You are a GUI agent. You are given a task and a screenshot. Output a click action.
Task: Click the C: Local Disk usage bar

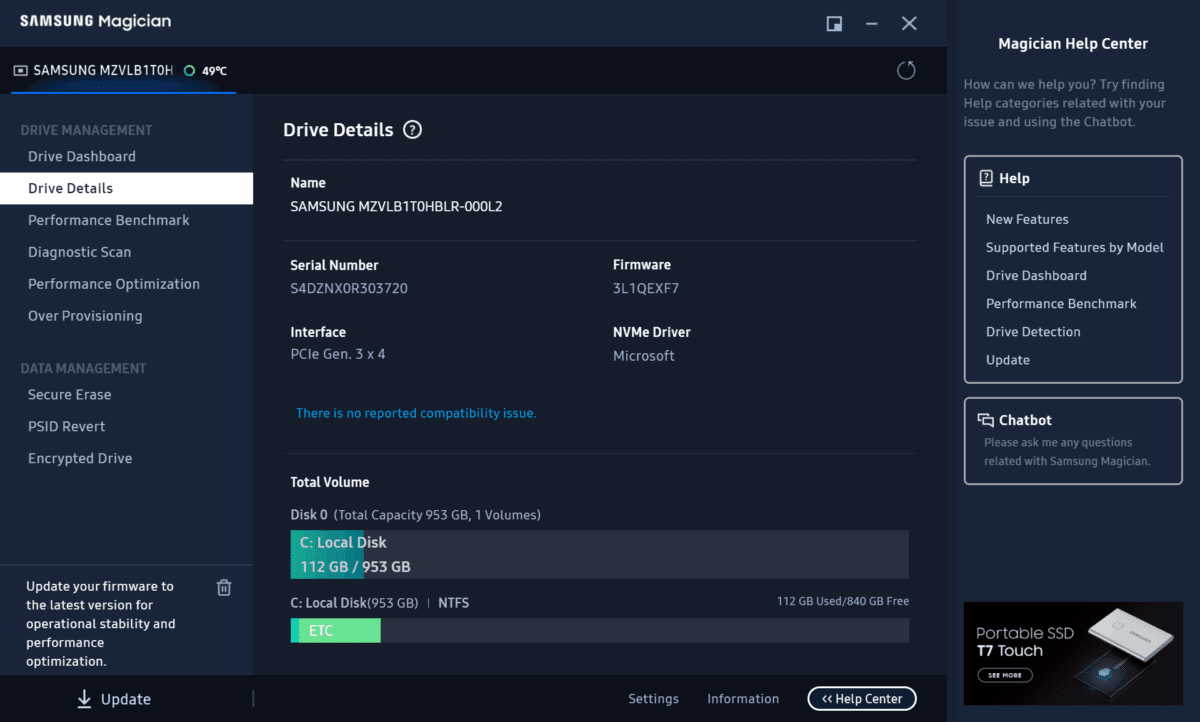point(599,554)
